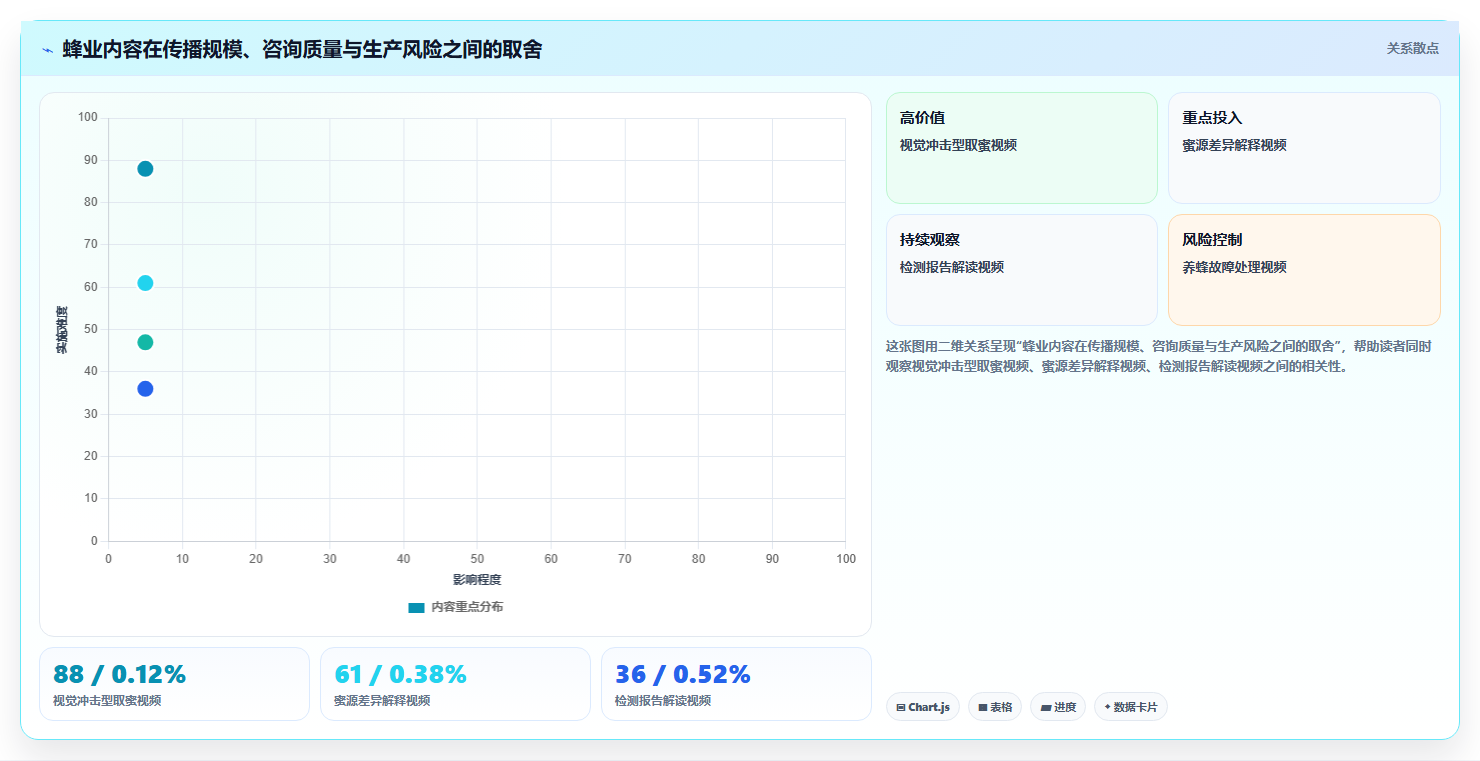
Task: Click the 88 / 0.12% stat card
Action: [x=174, y=684]
